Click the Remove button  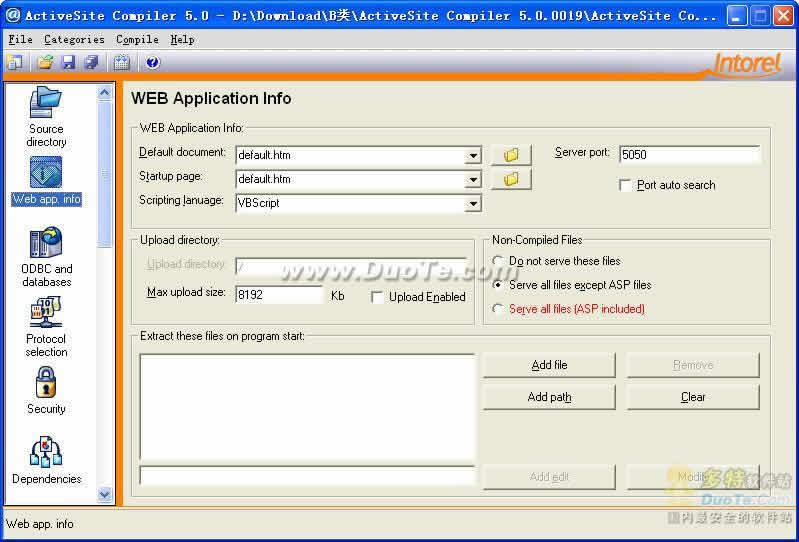(x=693, y=365)
